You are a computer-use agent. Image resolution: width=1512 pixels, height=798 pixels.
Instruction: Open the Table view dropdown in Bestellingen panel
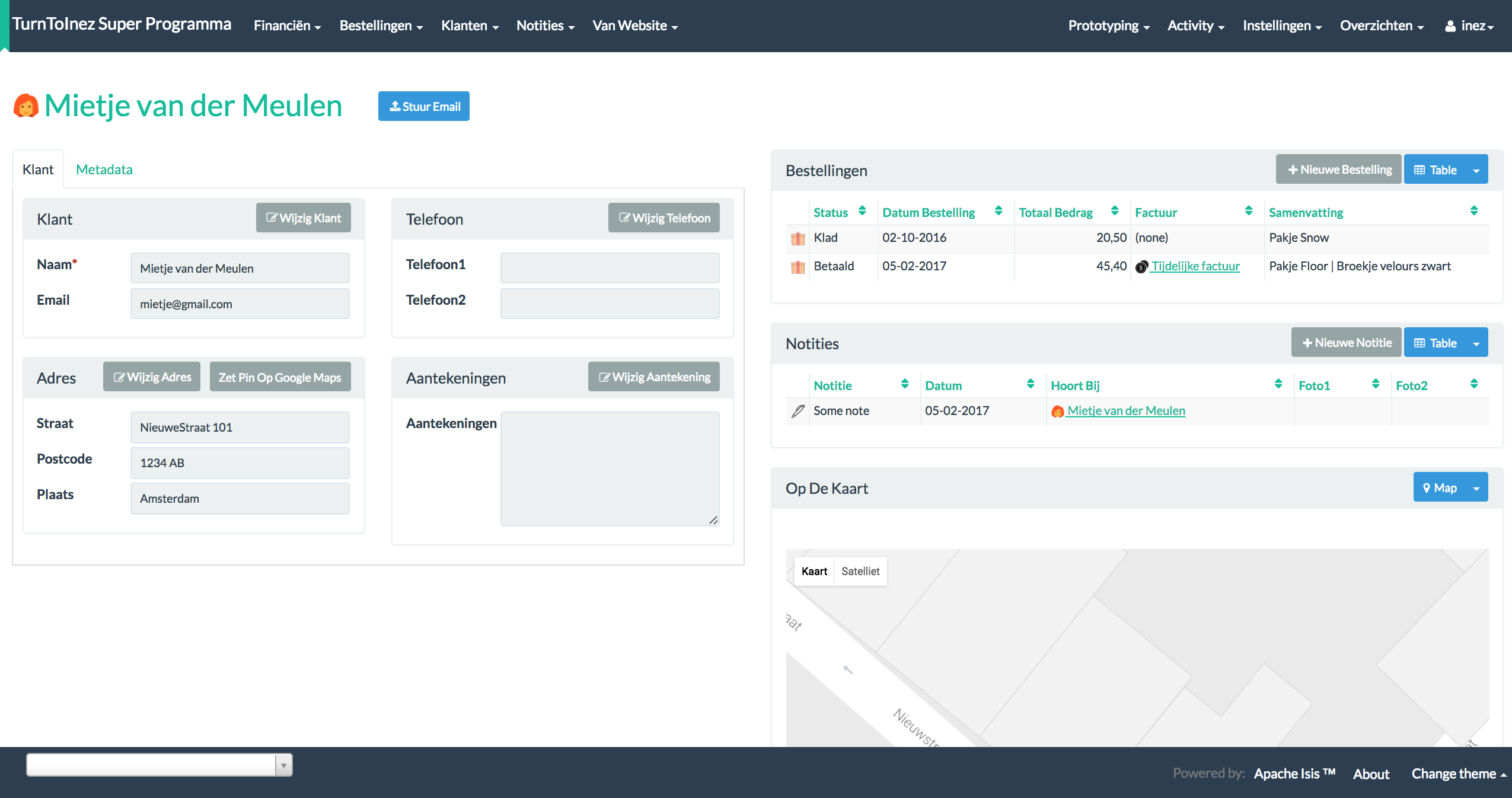(1446, 170)
